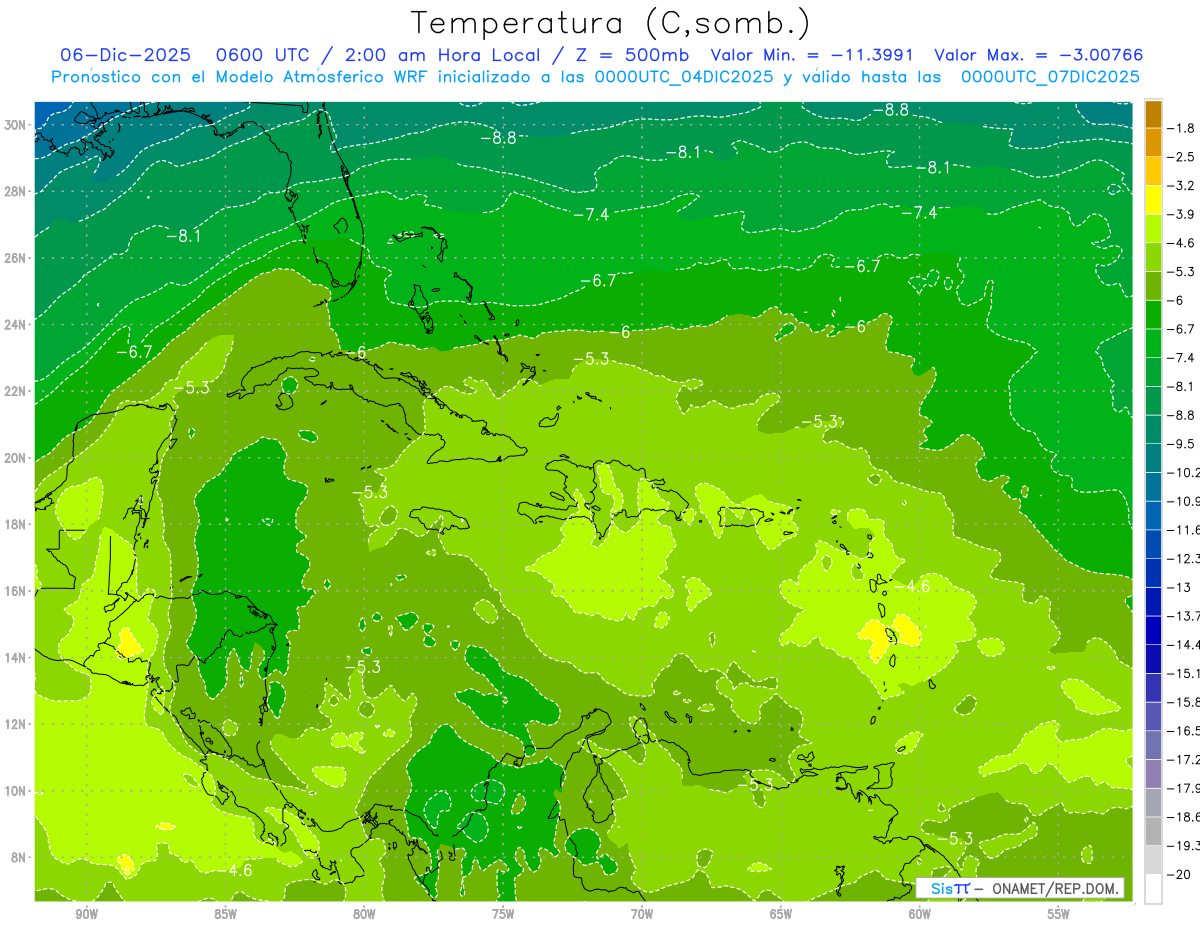Pick the blue legend swatch between -12.3 and -13

(x=1153, y=572)
